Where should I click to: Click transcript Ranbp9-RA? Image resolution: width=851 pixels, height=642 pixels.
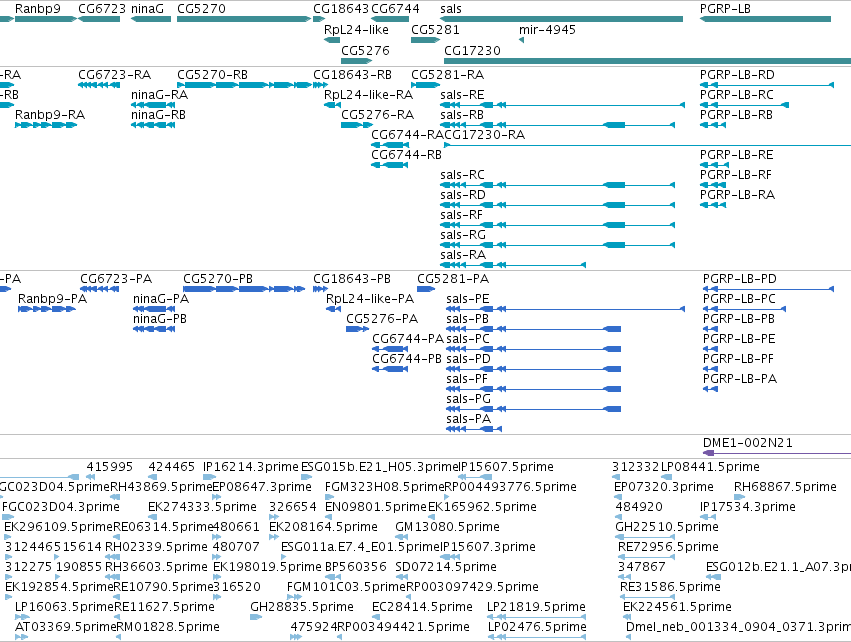point(46,125)
